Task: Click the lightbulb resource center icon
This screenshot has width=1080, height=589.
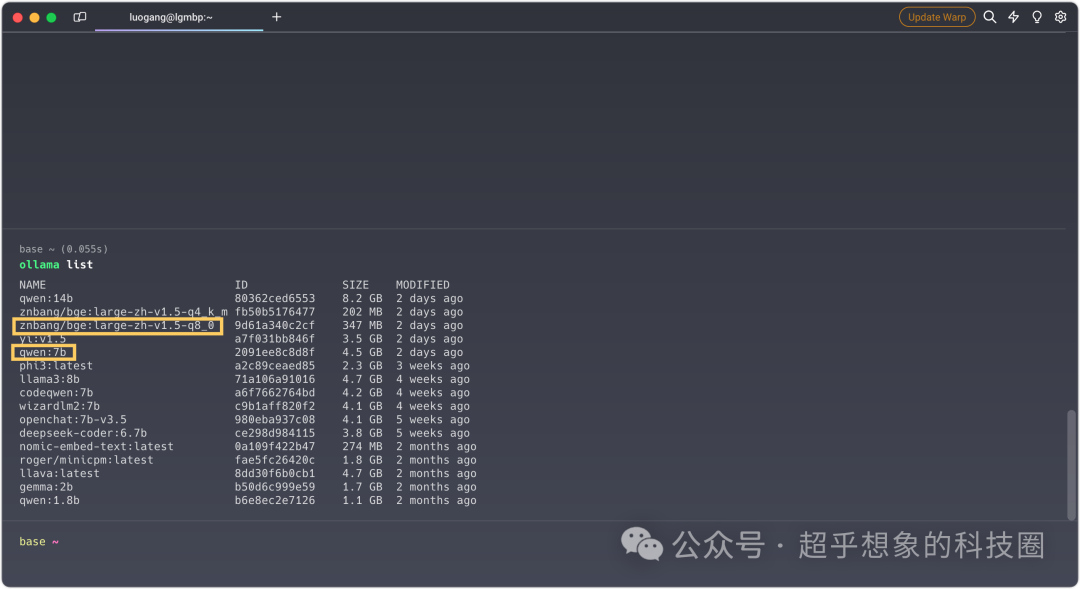Action: pos(1037,17)
